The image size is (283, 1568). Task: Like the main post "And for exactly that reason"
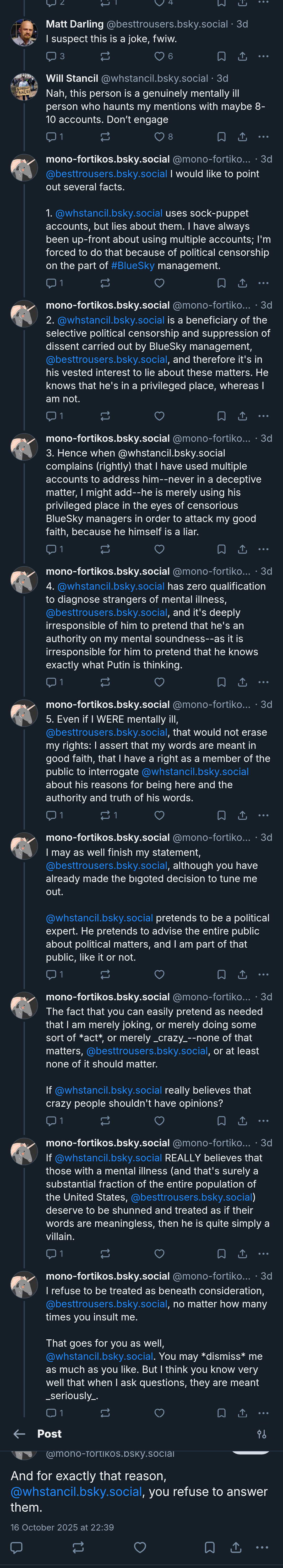pyautogui.click(x=140, y=1547)
